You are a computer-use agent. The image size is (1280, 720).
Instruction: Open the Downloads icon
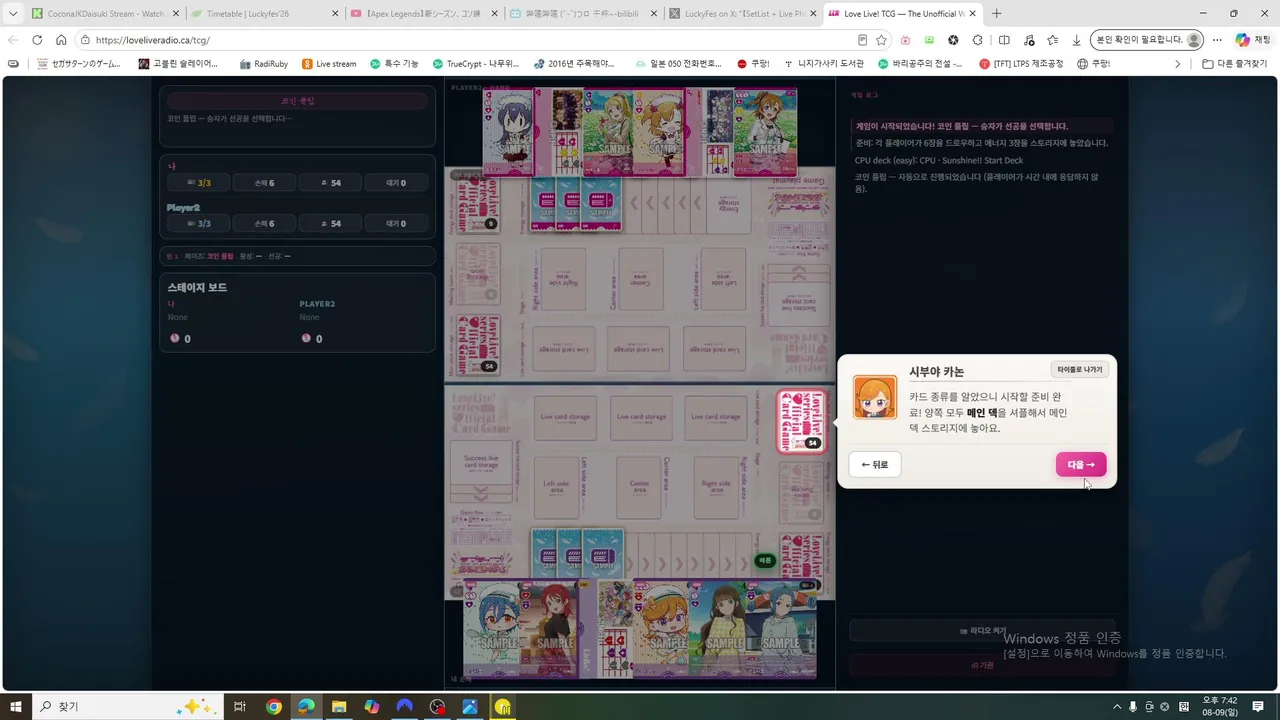[x=1076, y=40]
